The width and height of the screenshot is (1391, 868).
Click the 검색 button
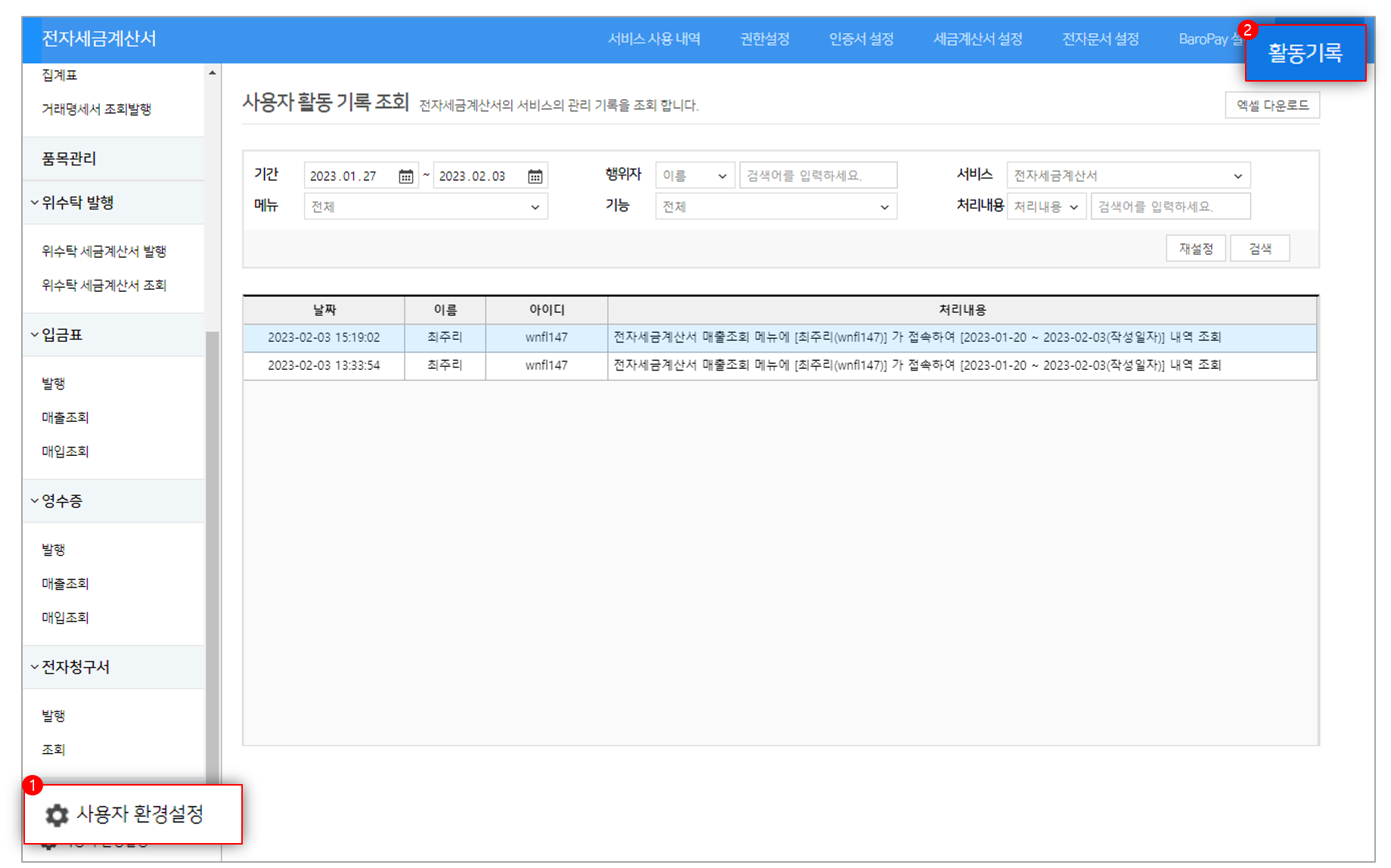pos(1260,247)
